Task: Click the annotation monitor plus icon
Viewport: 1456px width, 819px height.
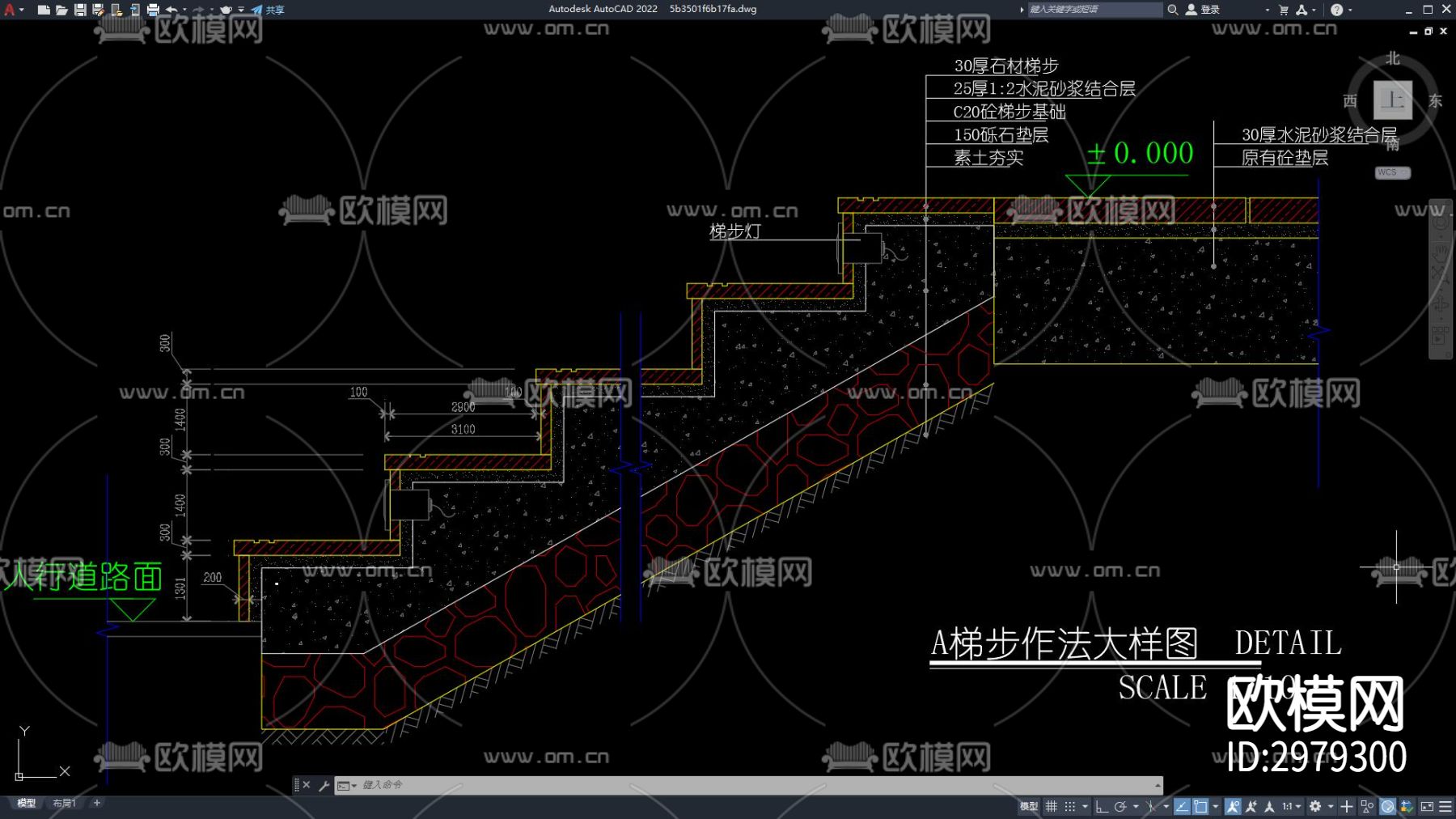Action: 1347,806
